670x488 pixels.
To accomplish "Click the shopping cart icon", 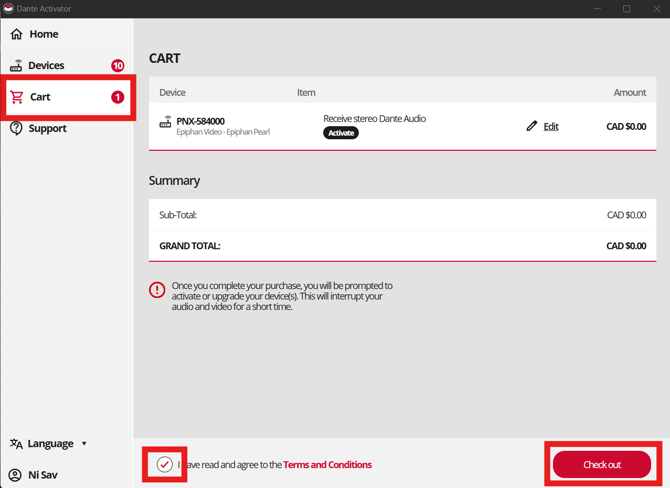I will click(17, 97).
